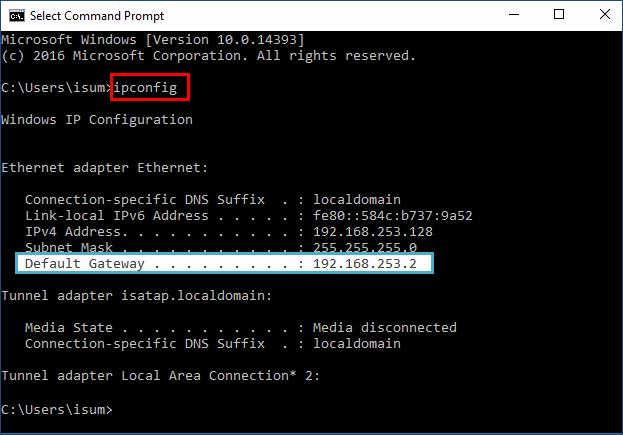Click the last C:\Users\isum> prompt line
Screen dimensions: 623x435
click(x=56, y=409)
